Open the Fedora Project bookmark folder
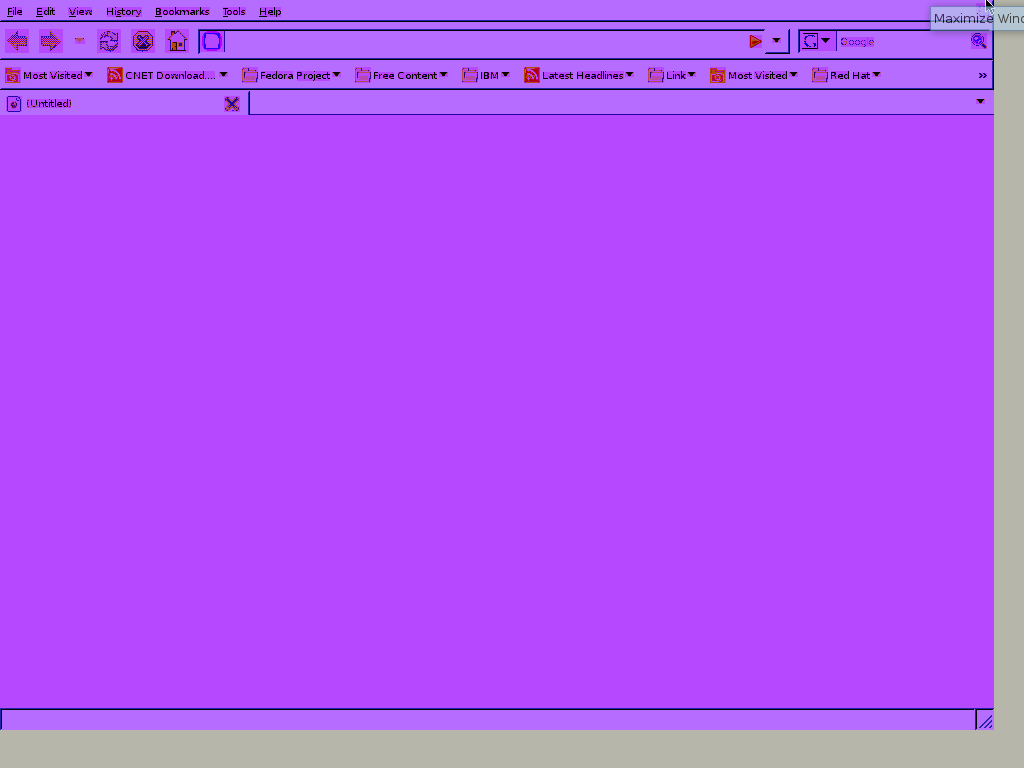The height and width of the screenshot is (768, 1024). pos(291,75)
